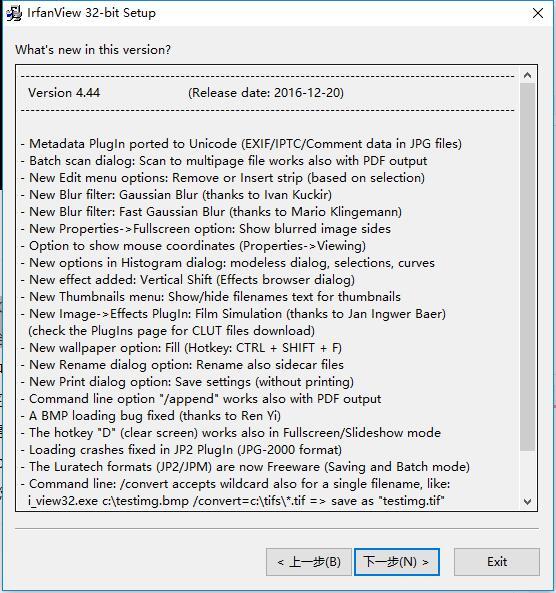Click the Film Simulation PlugIn line
556x593 pixels.
233,314
